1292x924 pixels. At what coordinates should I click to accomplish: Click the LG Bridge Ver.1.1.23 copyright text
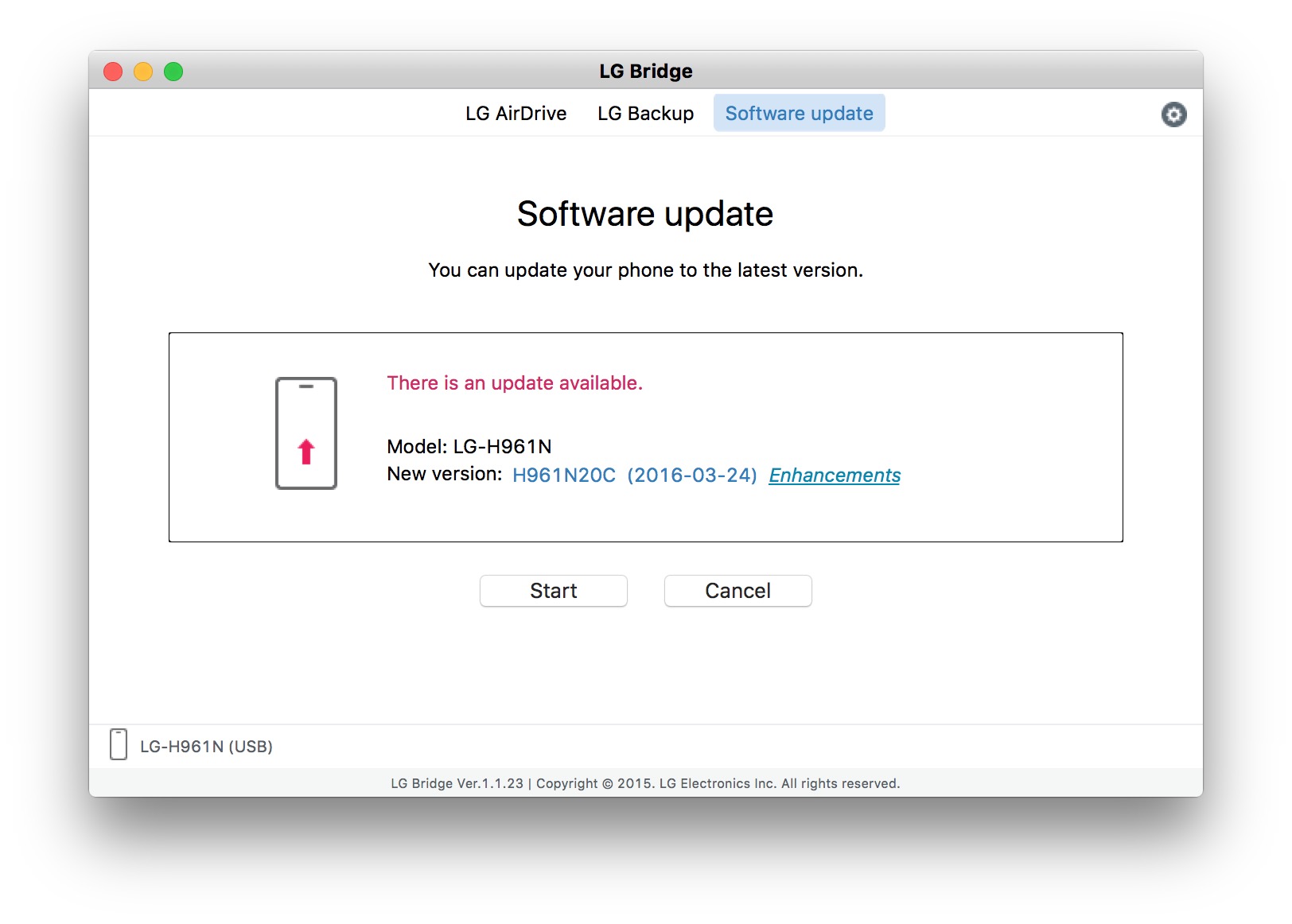[645, 783]
